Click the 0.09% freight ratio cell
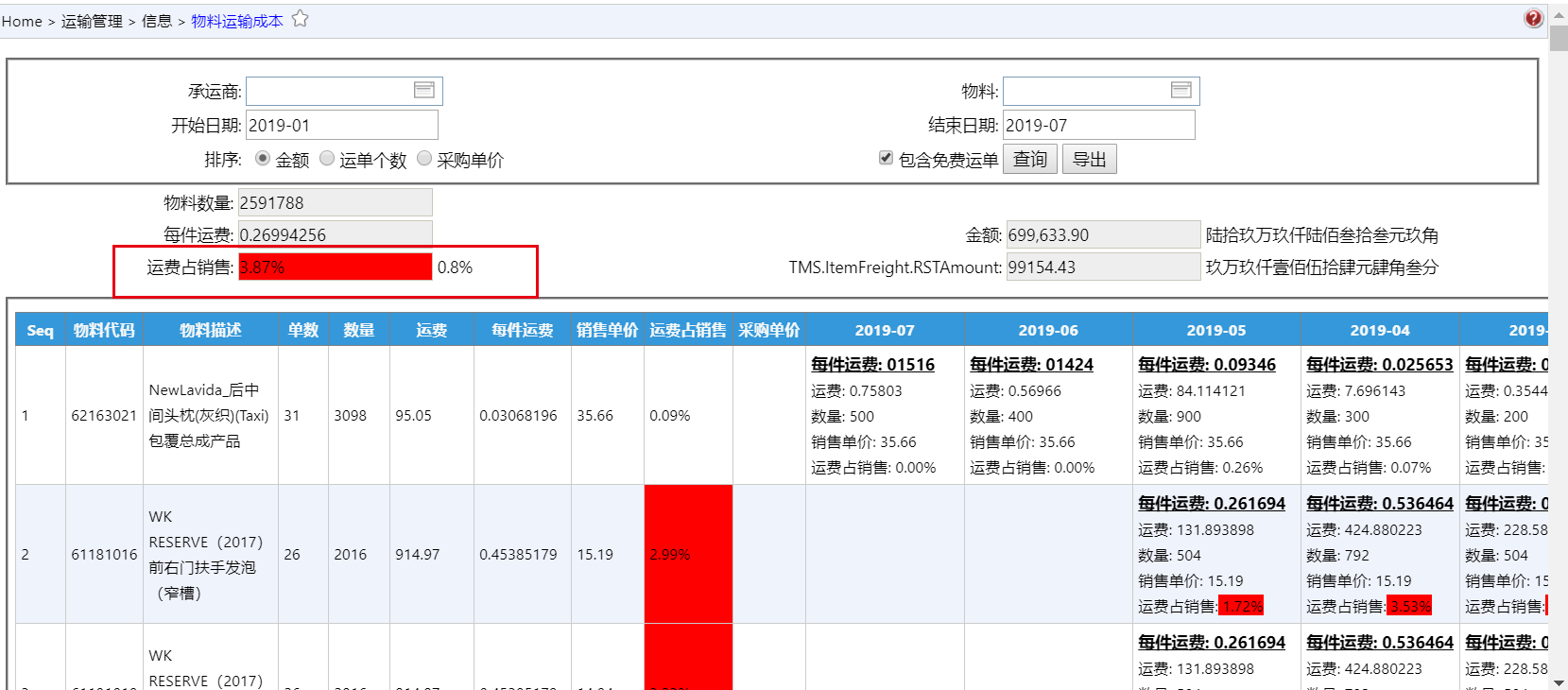The height and width of the screenshot is (690, 1568). tap(688, 415)
